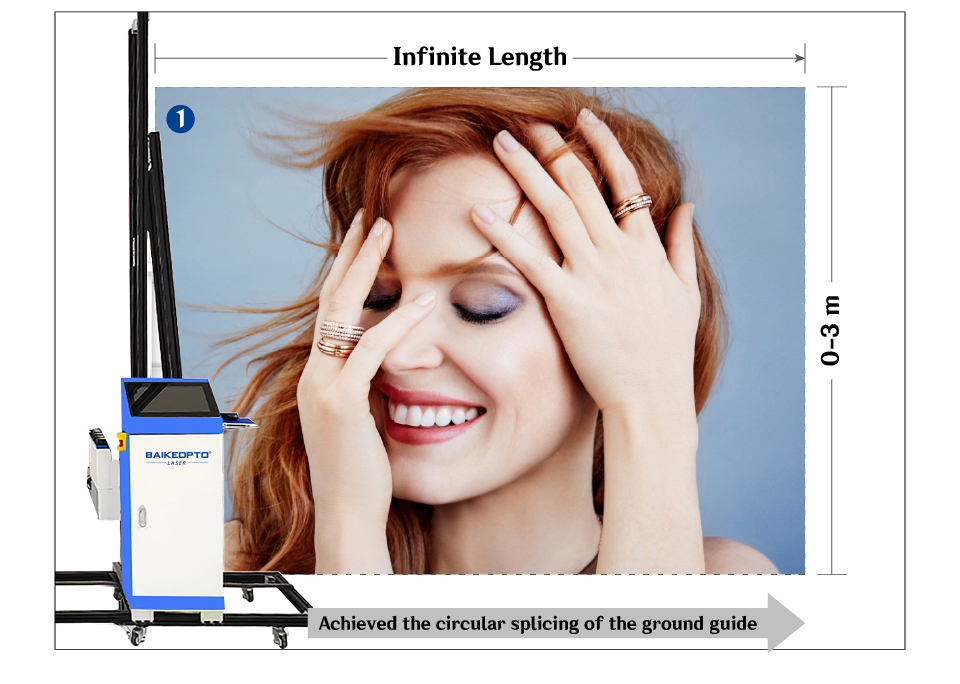
Task: Click the blue number 1 badge
Action: click(181, 119)
